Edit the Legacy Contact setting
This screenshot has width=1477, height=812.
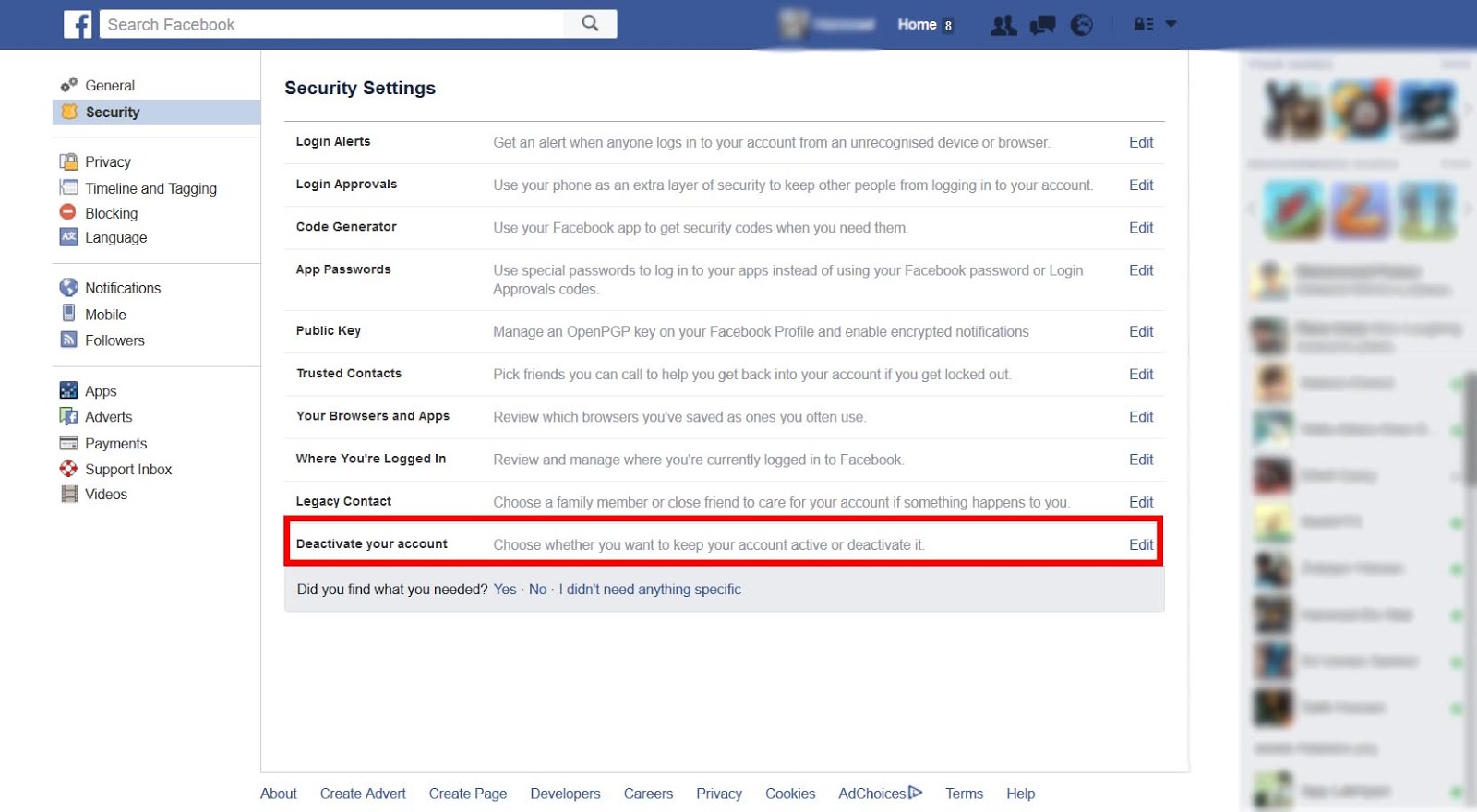[x=1141, y=502]
